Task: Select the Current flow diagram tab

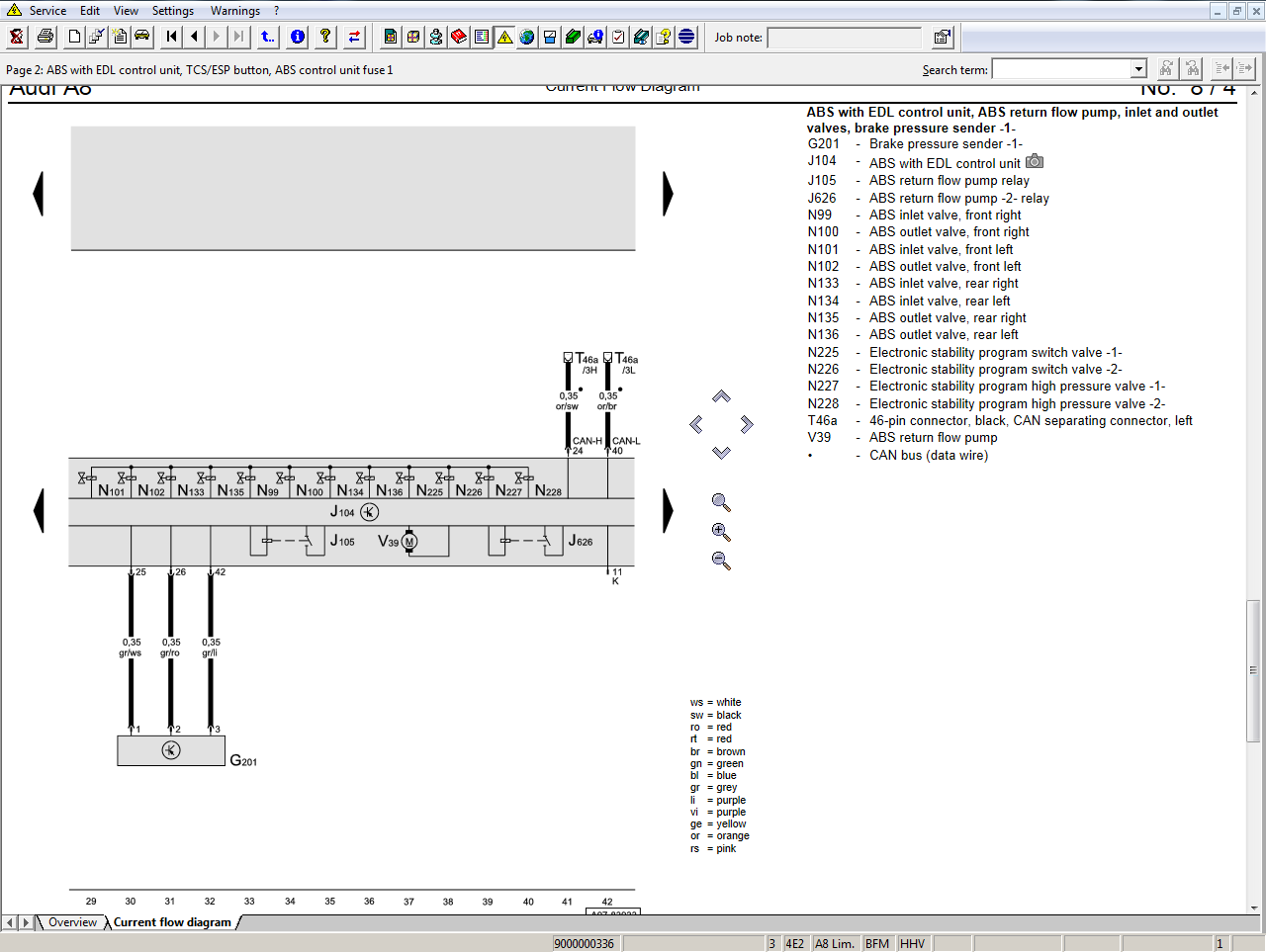Action: [x=172, y=922]
